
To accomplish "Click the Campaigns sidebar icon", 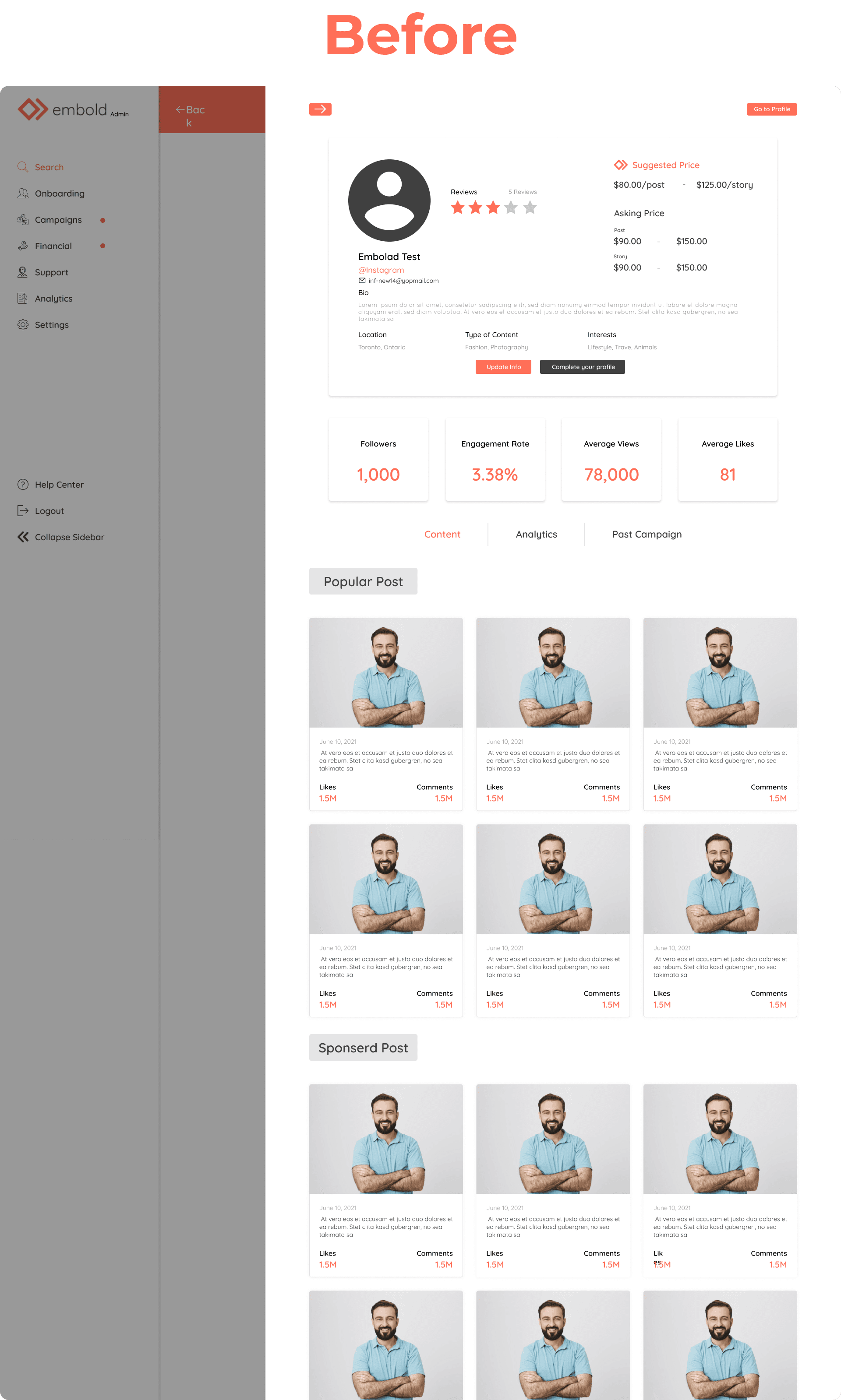I will (23, 220).
